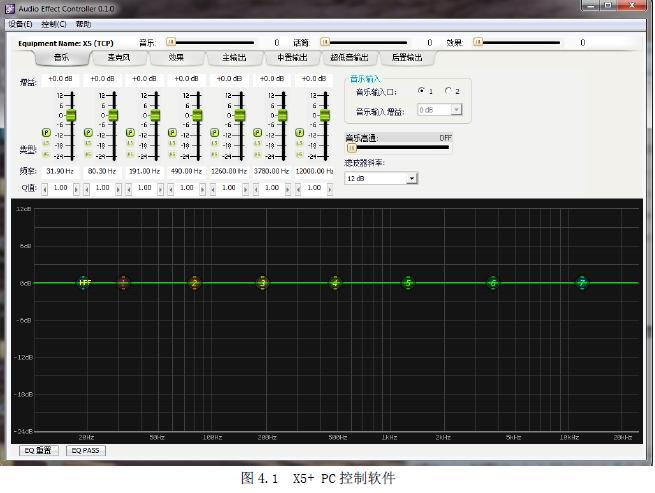Switch to the 主输出 tab
This screenshot has height=493, width=655.
[x=234, y=58]
